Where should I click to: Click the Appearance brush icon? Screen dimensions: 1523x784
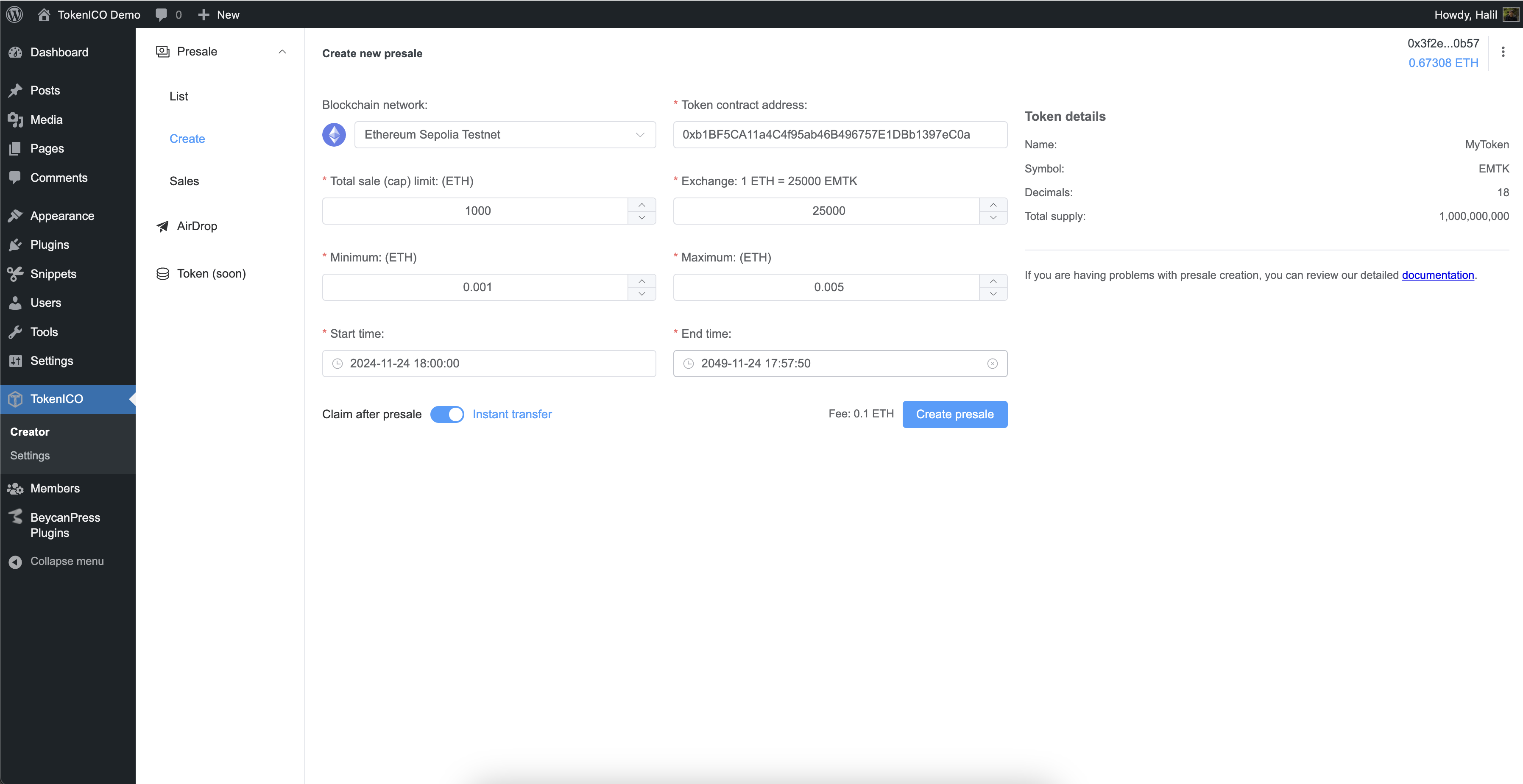(15, 216)
